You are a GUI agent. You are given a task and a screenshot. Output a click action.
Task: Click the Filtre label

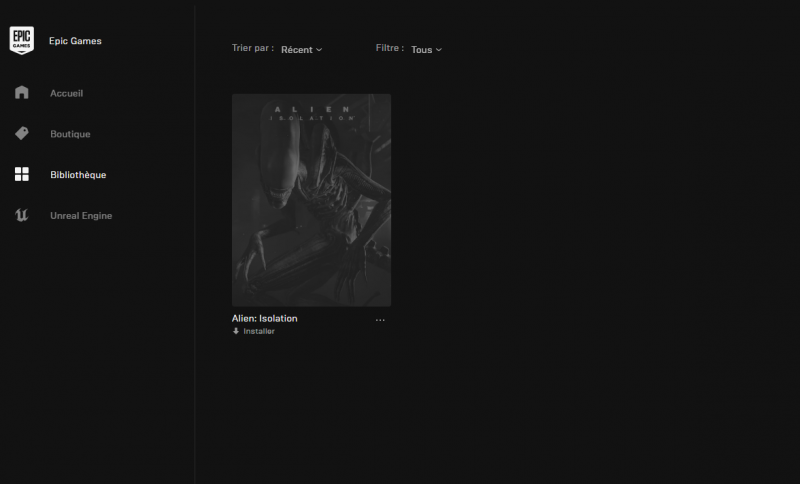pos(390,48)
